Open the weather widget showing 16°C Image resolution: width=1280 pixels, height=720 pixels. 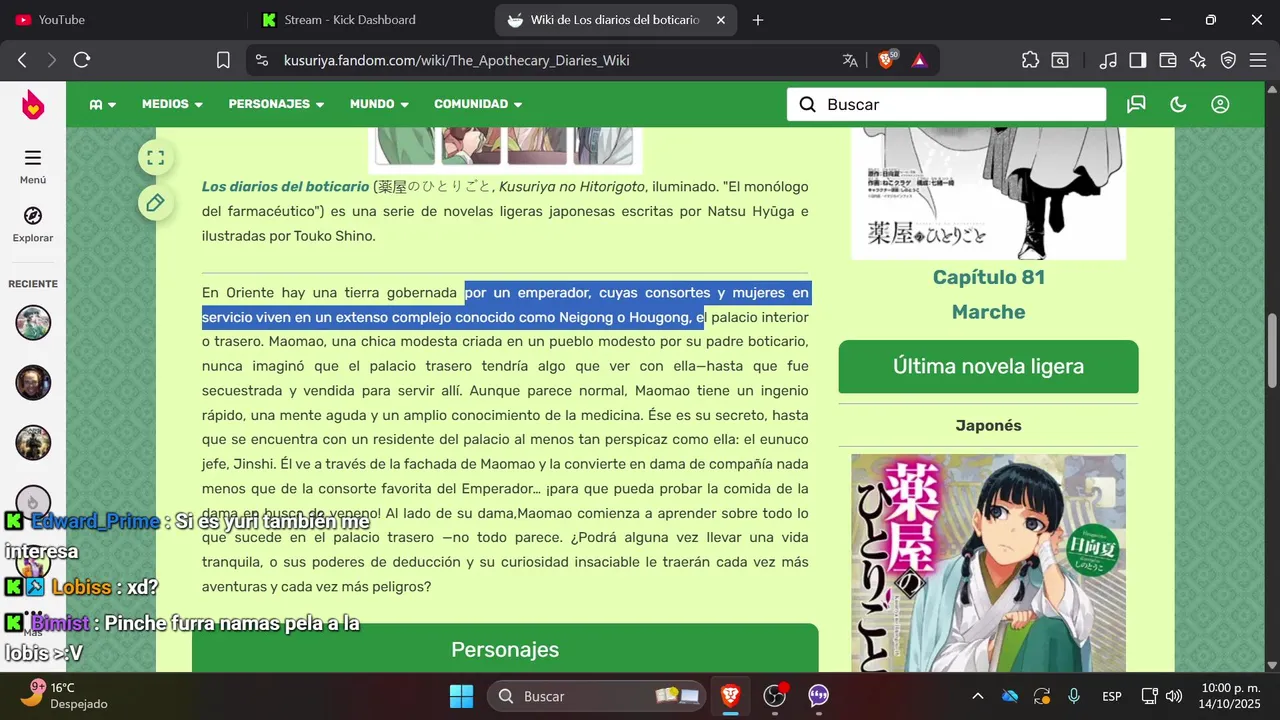coord(64,695)
